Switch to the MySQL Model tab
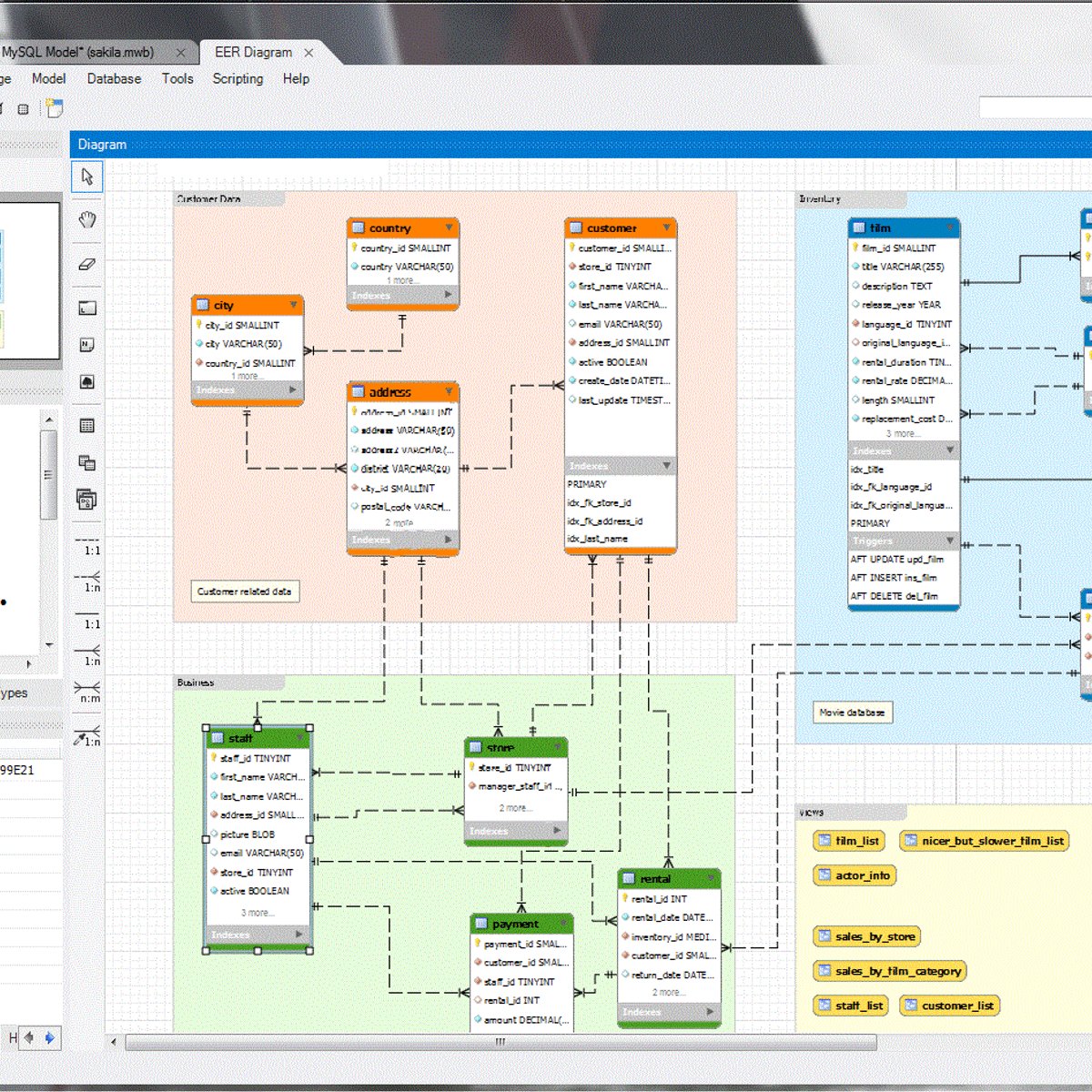The height and width of the screenshot is (1092, 1092). pos(77,52)
